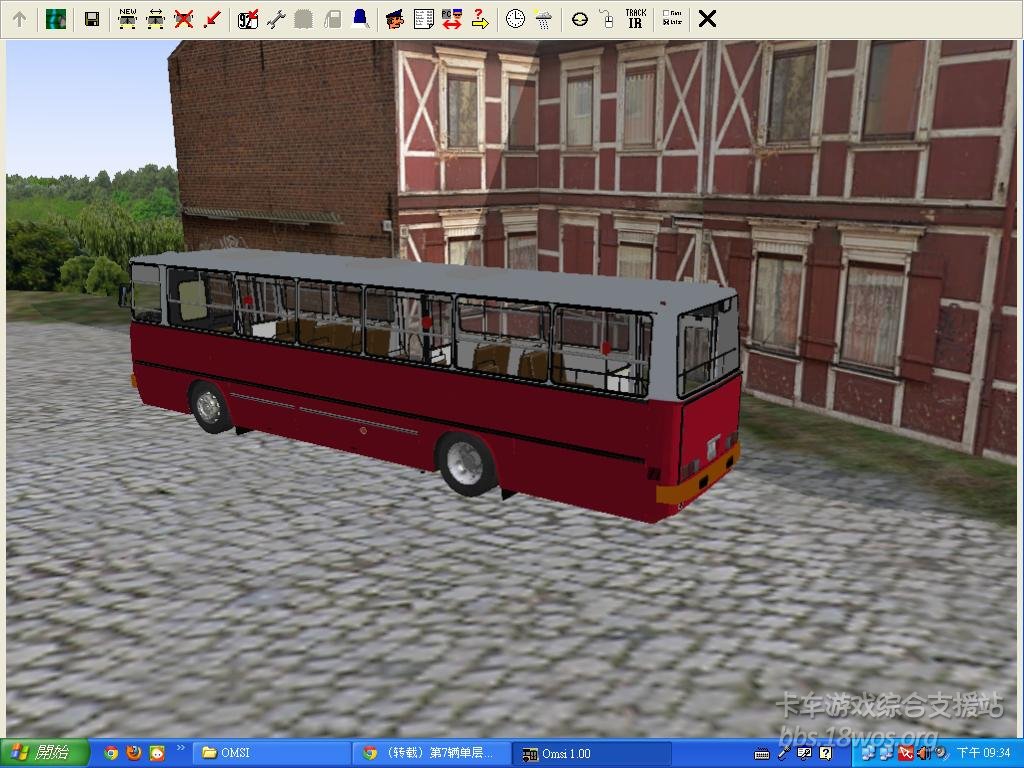This screenshot has width=1024, height=768.
Task: Click the grey up arrow toolbar icon
Action: [x=20, y=19]
